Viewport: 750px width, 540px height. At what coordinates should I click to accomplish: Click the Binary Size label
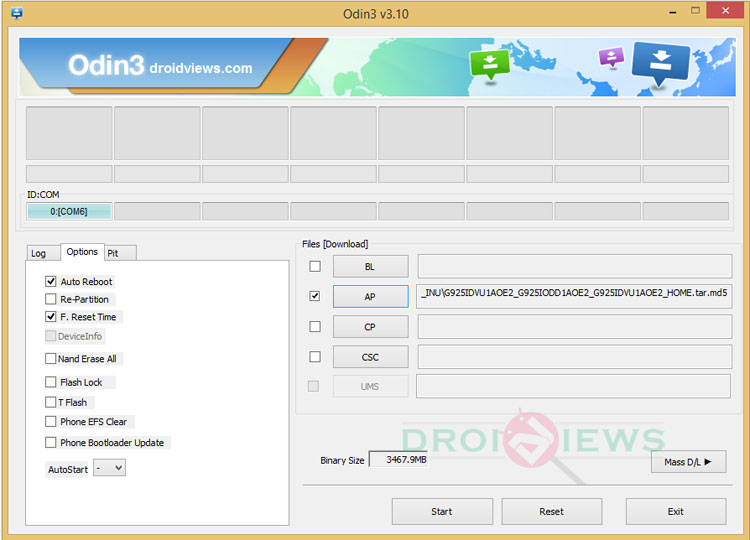[342, 460]
